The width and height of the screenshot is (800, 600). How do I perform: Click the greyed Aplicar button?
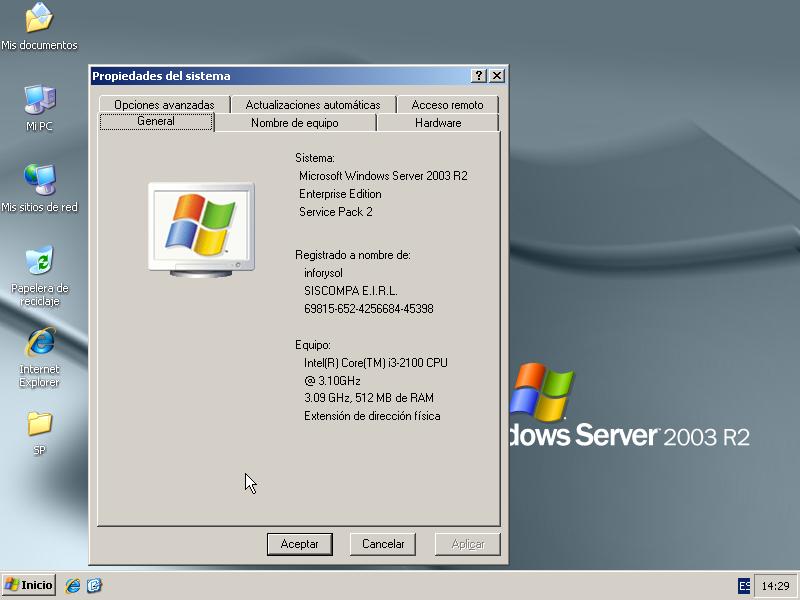click(x=467, y=544)
